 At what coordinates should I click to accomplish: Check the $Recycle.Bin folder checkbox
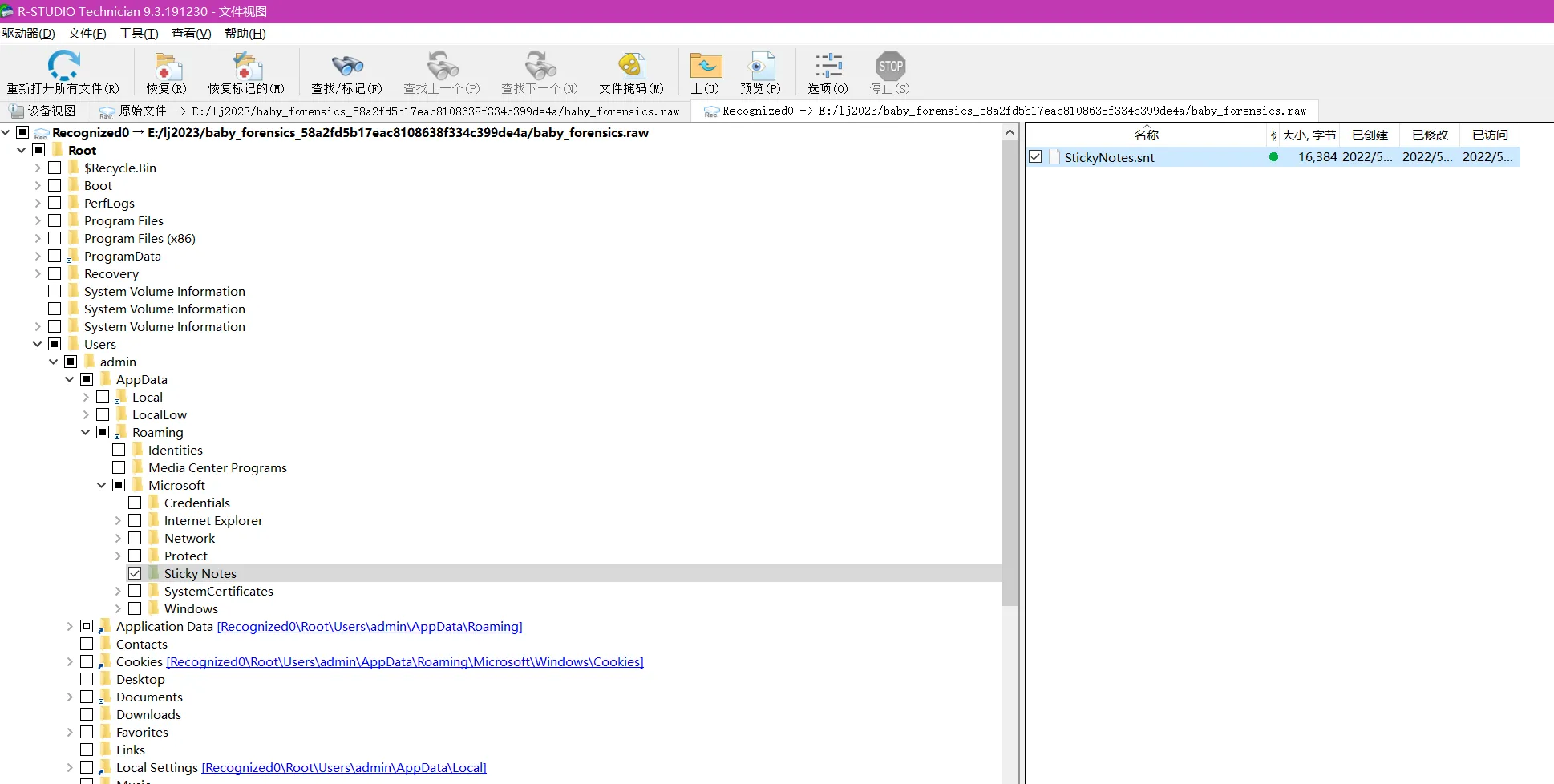point(55,168)
